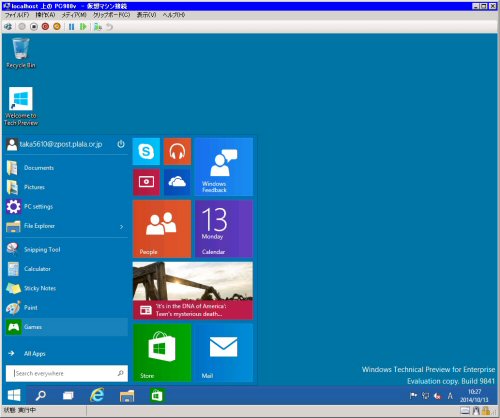Open the News tile with DNA of America headline
This screenshot has height=418, width=500.
(x=193, y=291)
